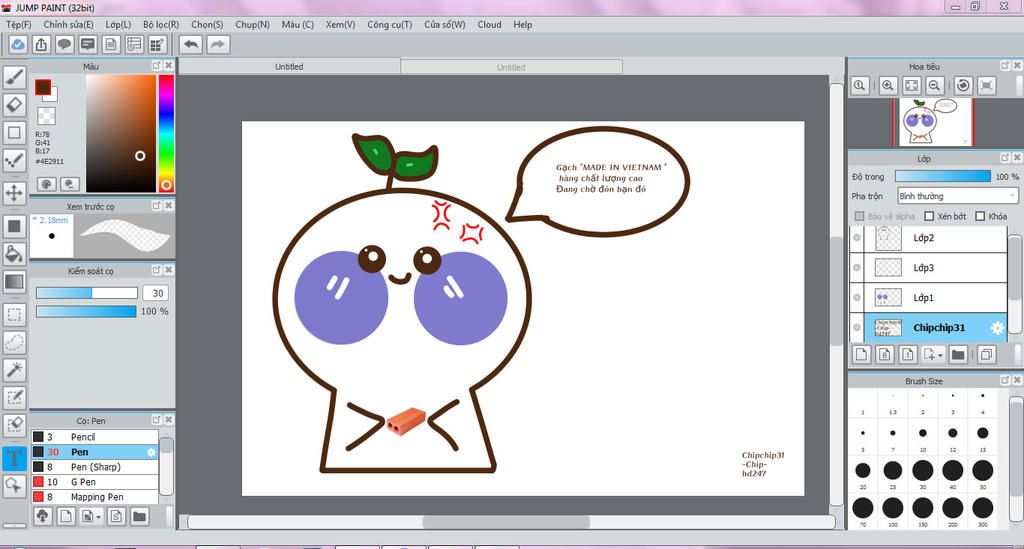This screenshot has width=1024, height=549.
Task: Click the navigator preview thumbnail
Action: click(933, 122)
